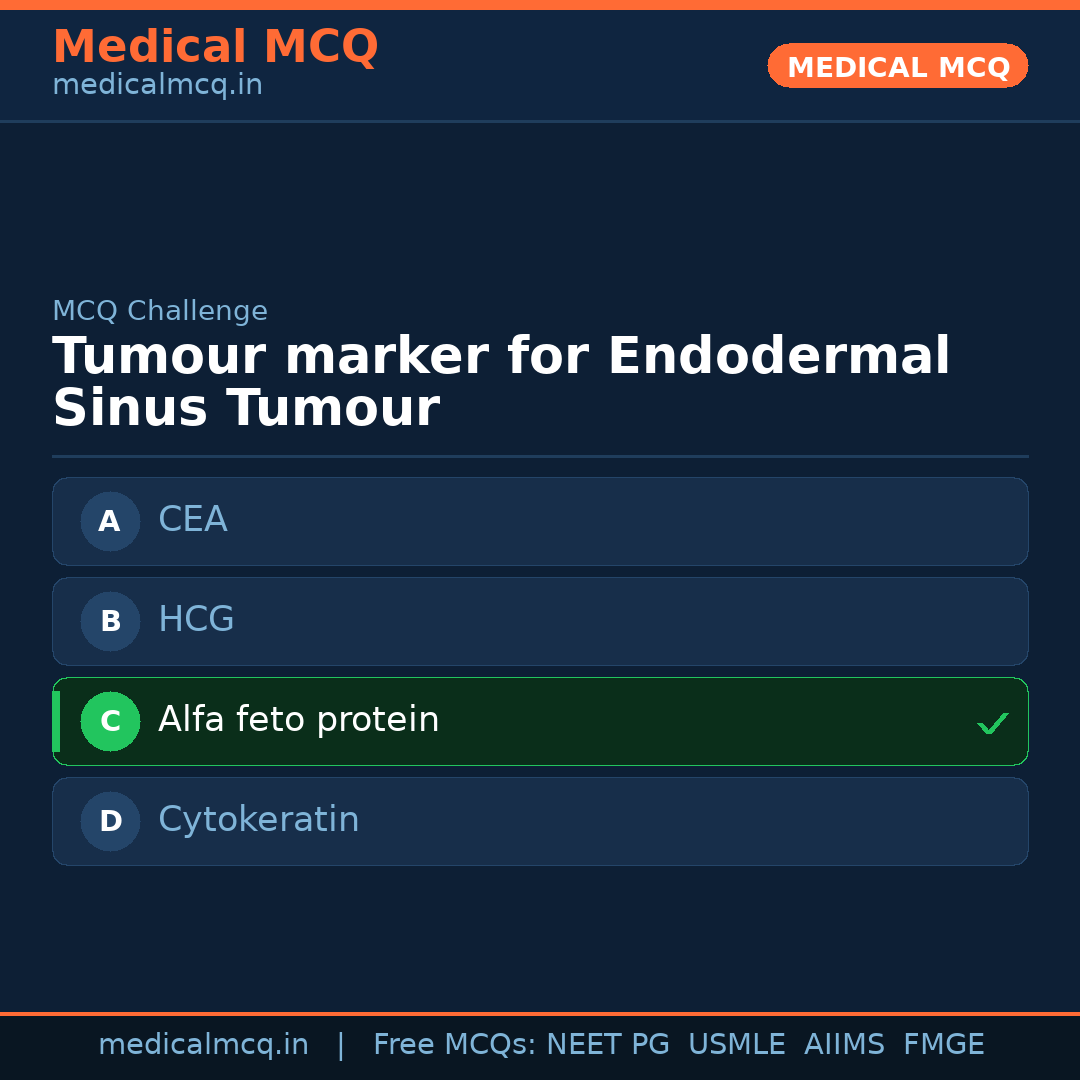Click the orange Medical MCQ title
Viewport: 1080px width, 1080px height.
coord(215,47)
